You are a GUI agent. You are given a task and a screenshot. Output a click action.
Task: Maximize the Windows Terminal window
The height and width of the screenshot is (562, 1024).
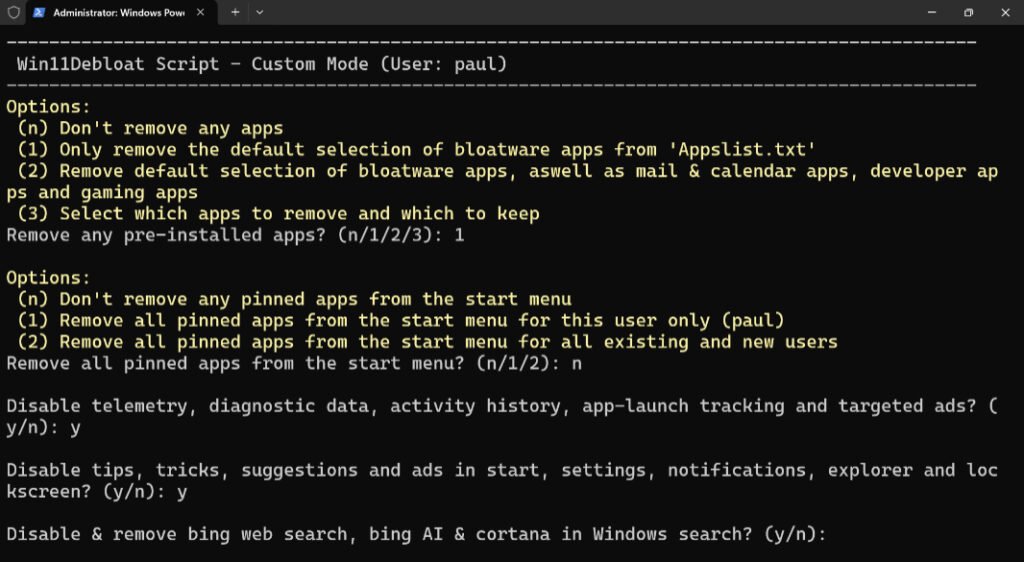[967, 12]
